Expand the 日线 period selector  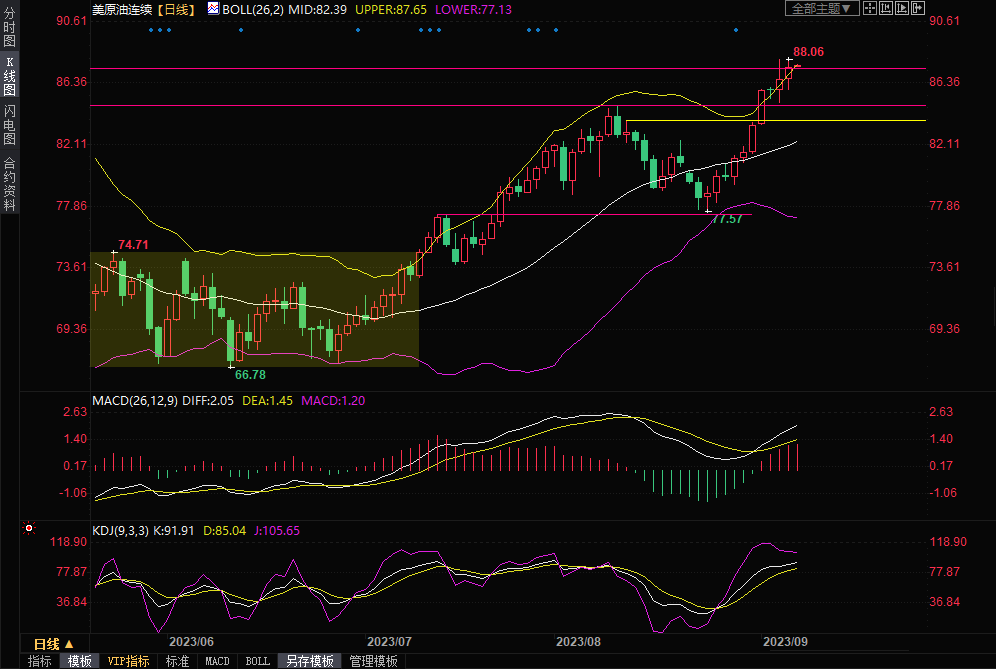coord(54,643)
